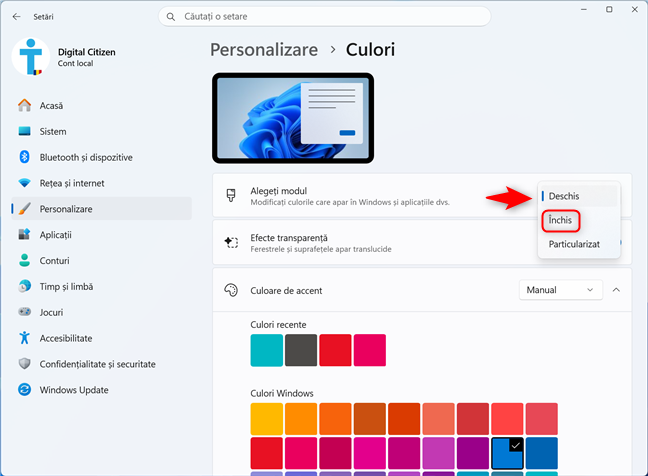Select Particularizat mode option
The image size is (648, 476).
579,244
